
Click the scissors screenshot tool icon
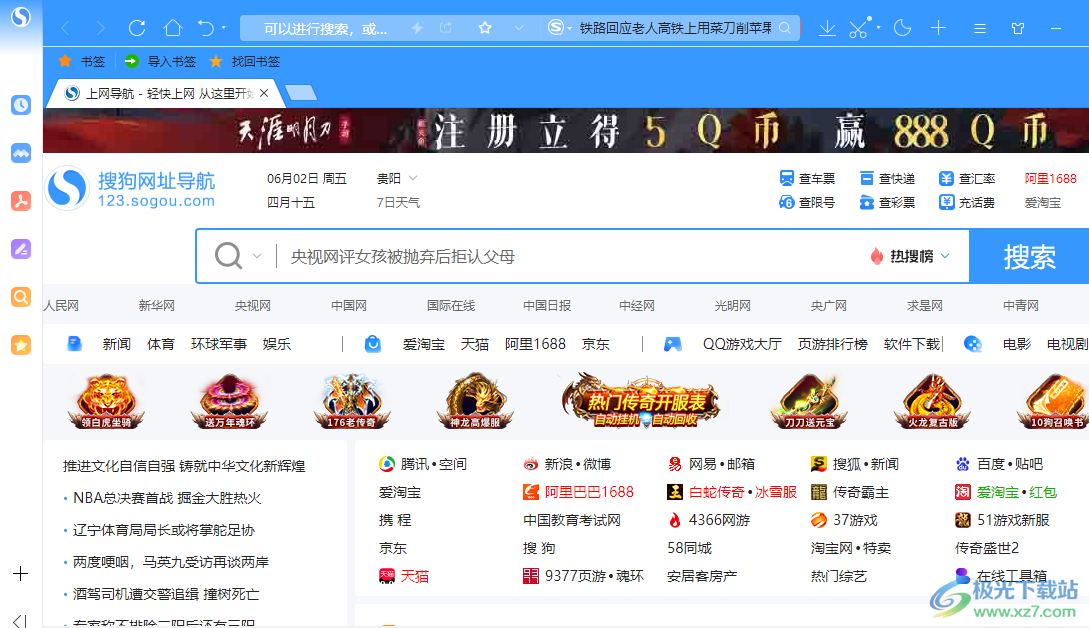pyautogui.click(x=859, y=28)
